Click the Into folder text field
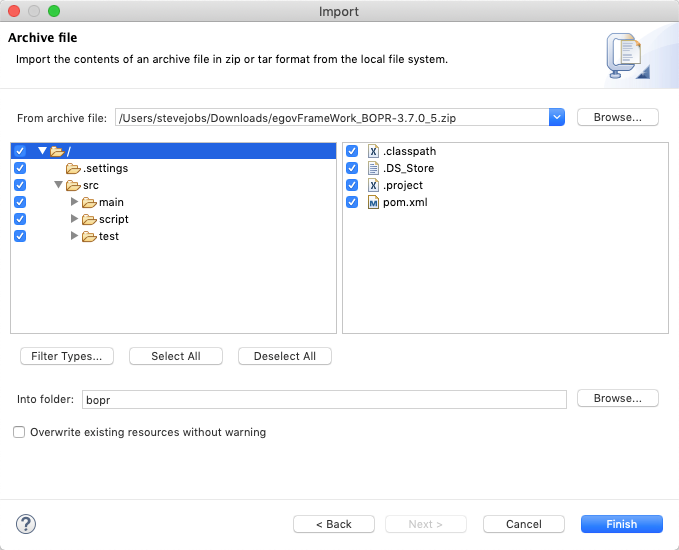Viewport: 679px width, 550px height. pos(324,398)
